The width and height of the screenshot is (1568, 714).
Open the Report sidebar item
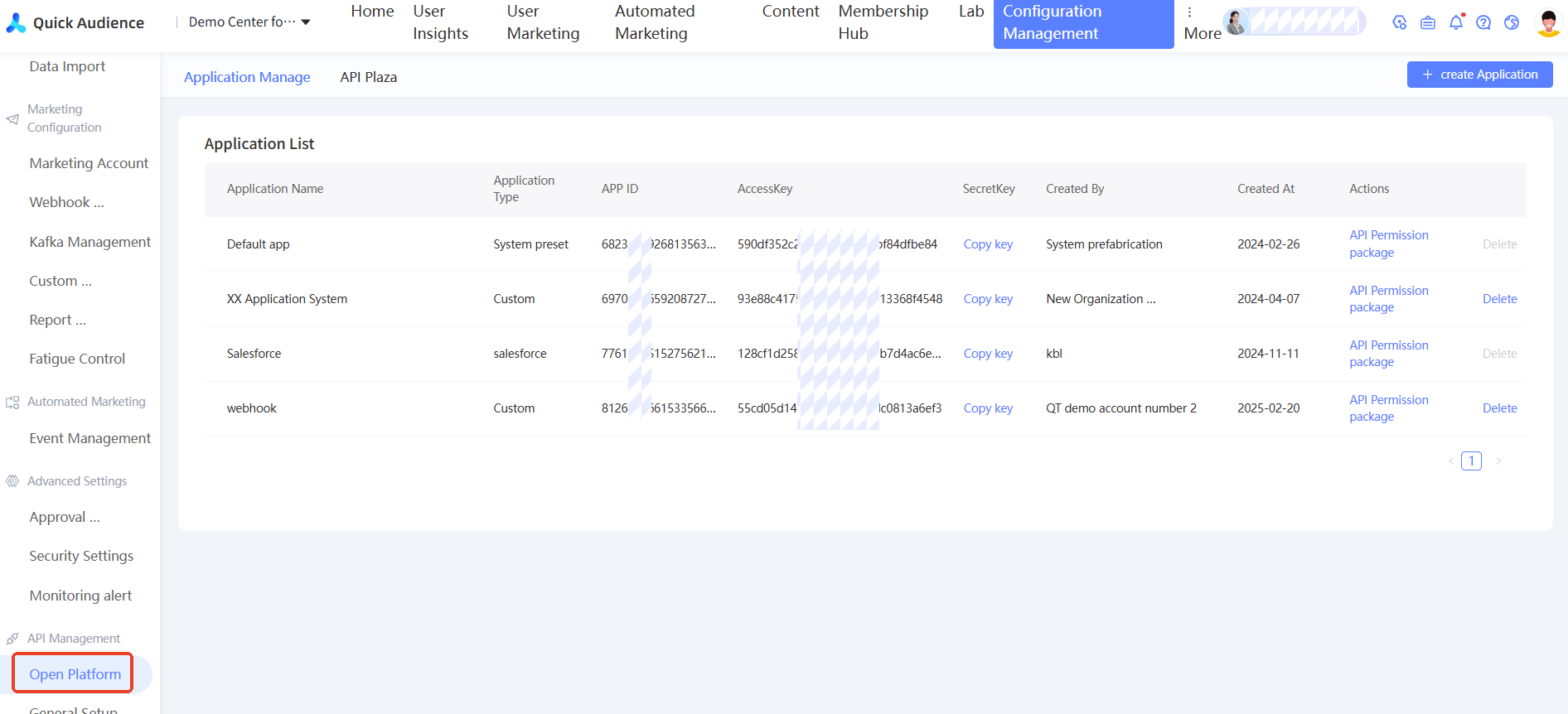[x=57, y=320]
